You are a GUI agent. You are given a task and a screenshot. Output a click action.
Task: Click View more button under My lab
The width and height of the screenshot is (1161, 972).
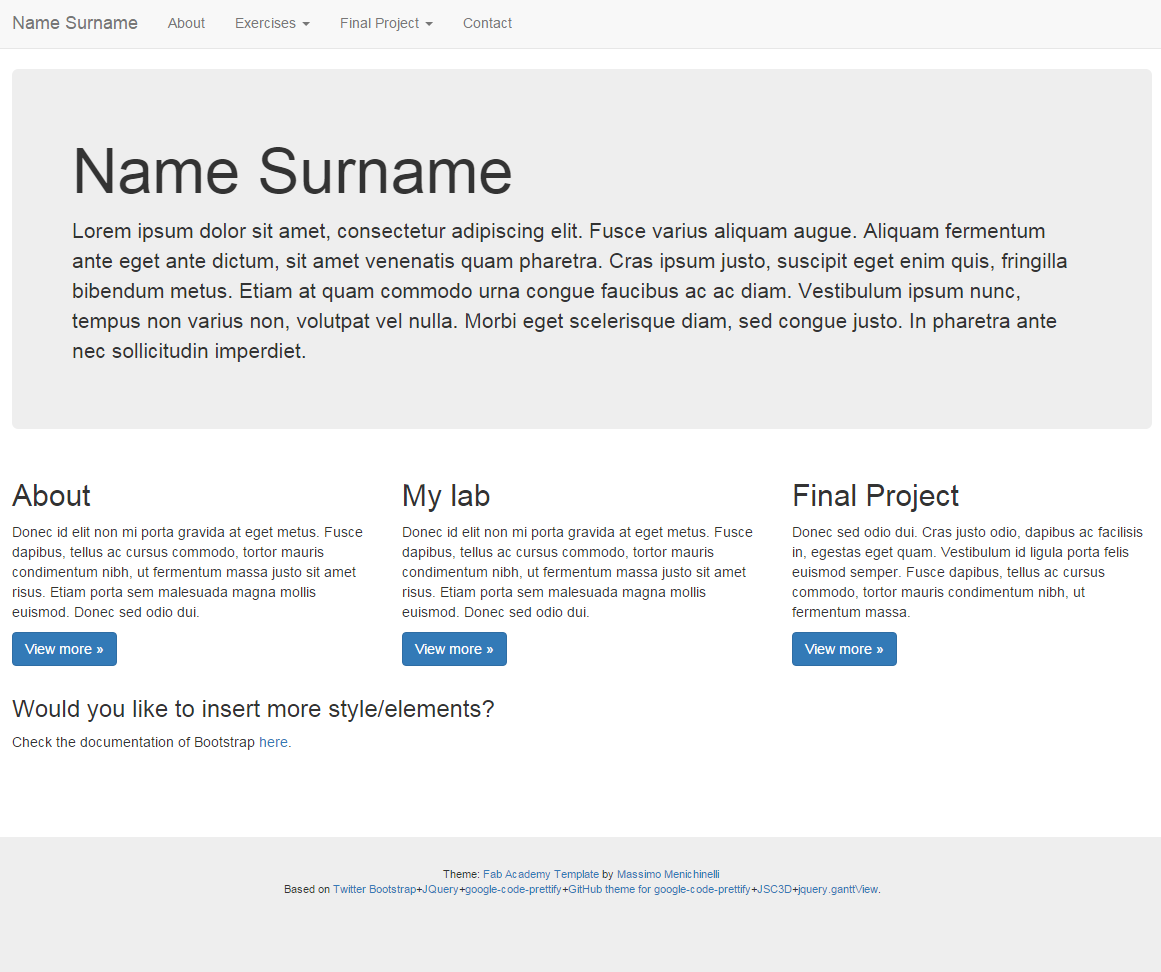coord(455,649)
